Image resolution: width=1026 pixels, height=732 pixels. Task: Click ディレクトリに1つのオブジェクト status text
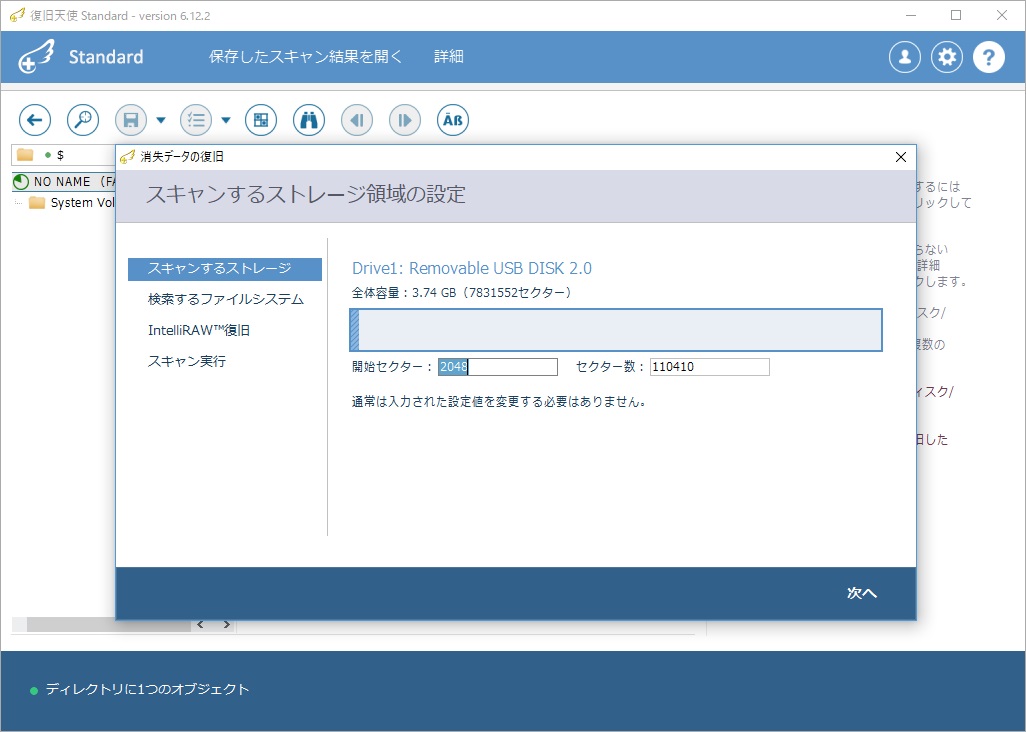(x=148, y=689)
